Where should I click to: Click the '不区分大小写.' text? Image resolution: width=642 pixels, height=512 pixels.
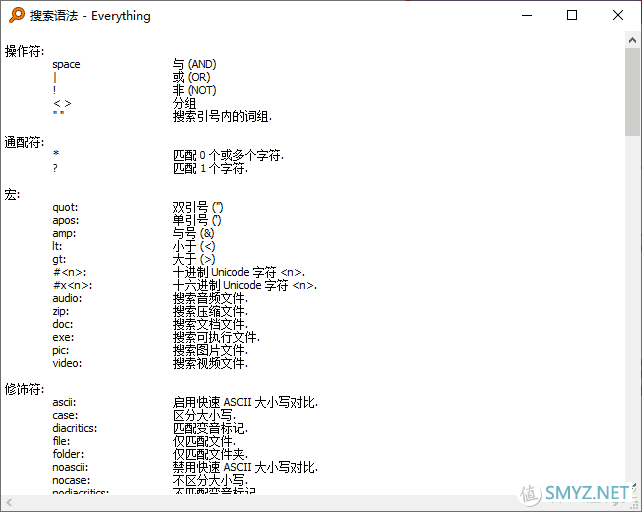[x=210, y=480]
